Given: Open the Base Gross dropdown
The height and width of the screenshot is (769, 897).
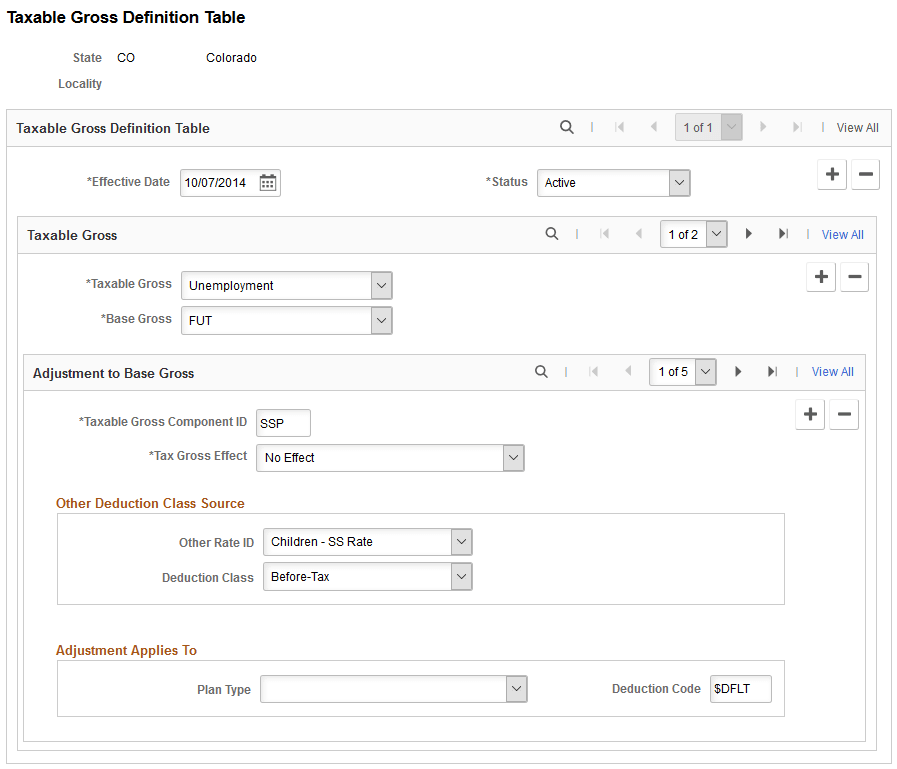Looking at the screenshot, I should point(381,320).
